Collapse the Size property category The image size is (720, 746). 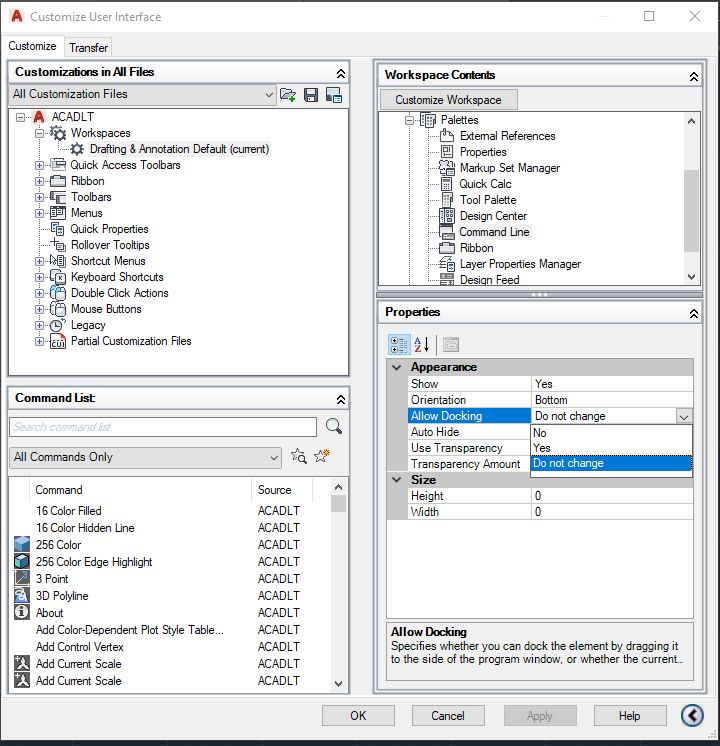point(396,480)
